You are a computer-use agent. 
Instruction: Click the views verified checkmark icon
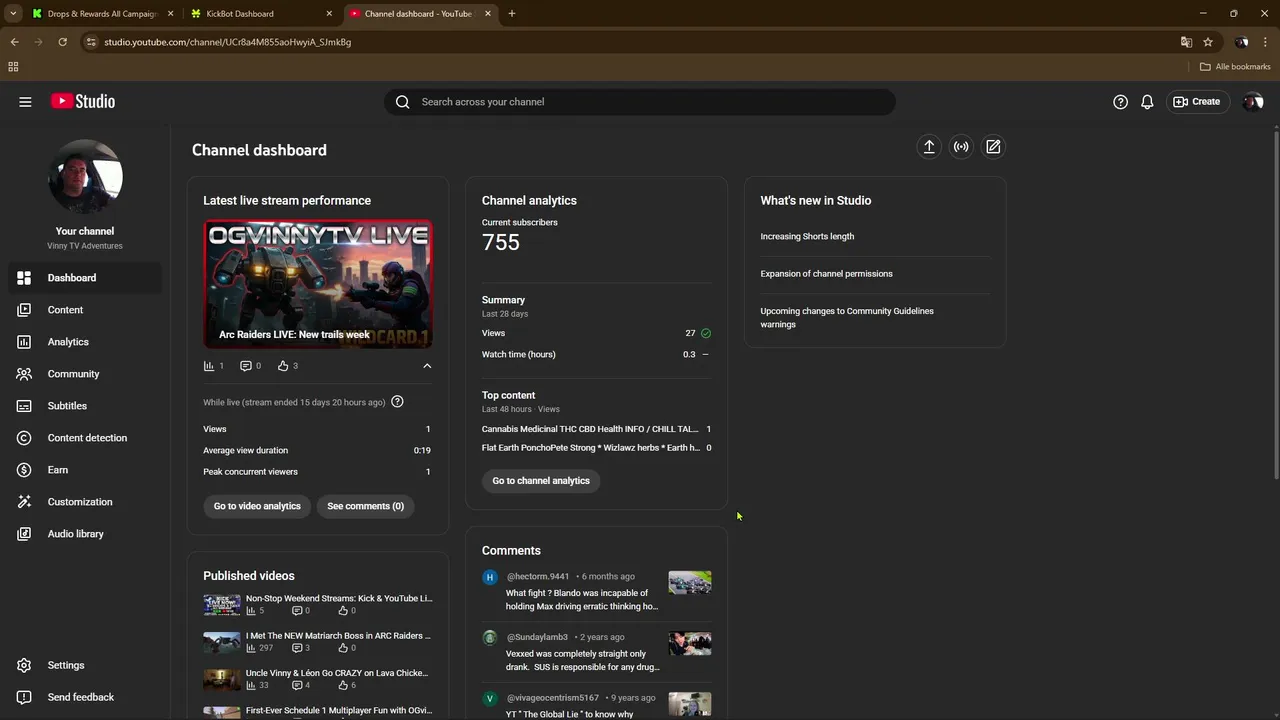[706, 333]
